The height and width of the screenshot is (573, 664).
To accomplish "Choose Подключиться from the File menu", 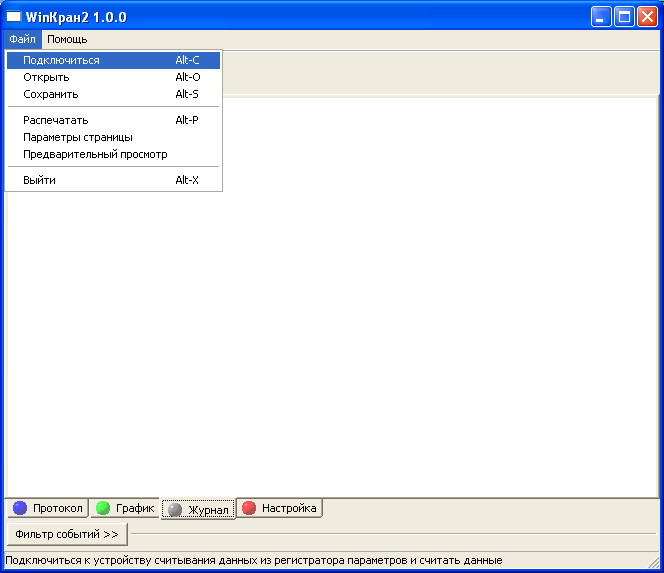I will point(113,60).
